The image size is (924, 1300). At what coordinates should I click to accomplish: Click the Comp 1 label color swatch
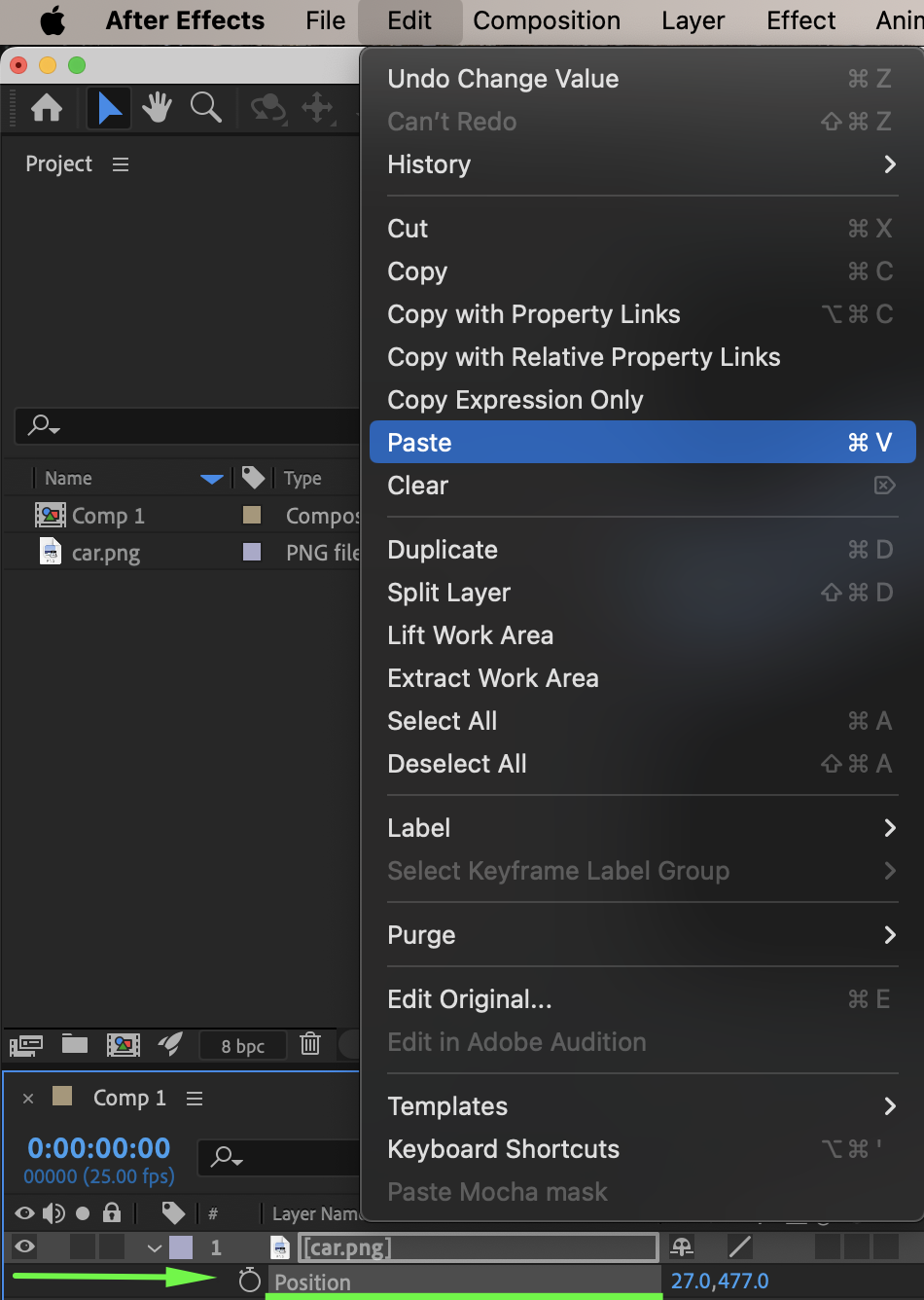click(252, 515)
